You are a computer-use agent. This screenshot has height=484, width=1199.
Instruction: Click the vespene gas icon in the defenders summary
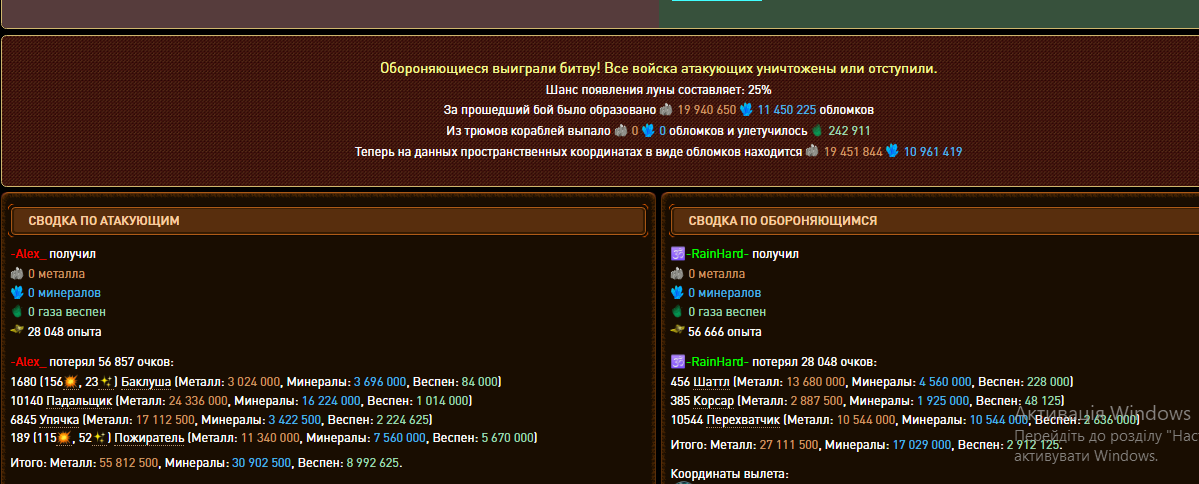tap(677, 312)
